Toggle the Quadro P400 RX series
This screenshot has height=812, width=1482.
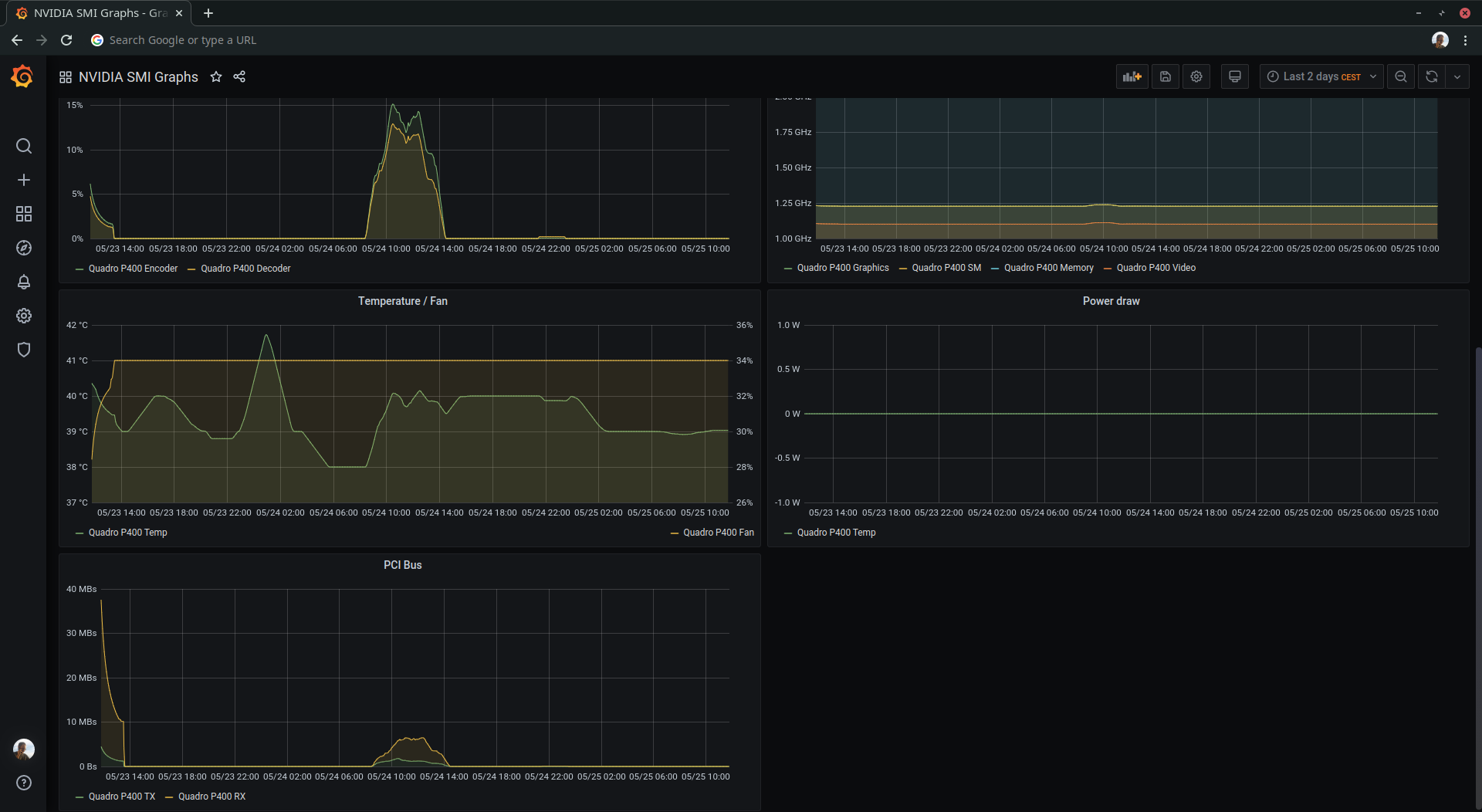[x=211, y=797]
